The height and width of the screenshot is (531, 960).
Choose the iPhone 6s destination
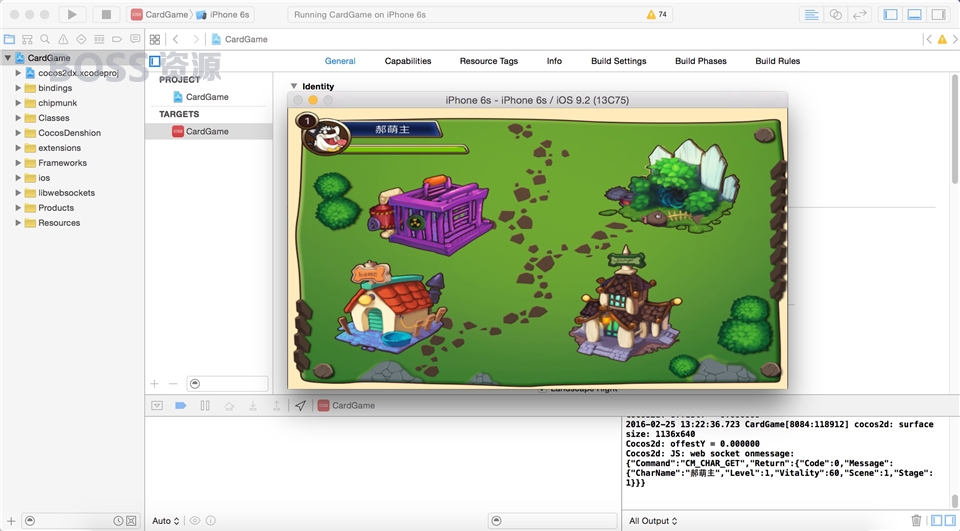(223, 14)
